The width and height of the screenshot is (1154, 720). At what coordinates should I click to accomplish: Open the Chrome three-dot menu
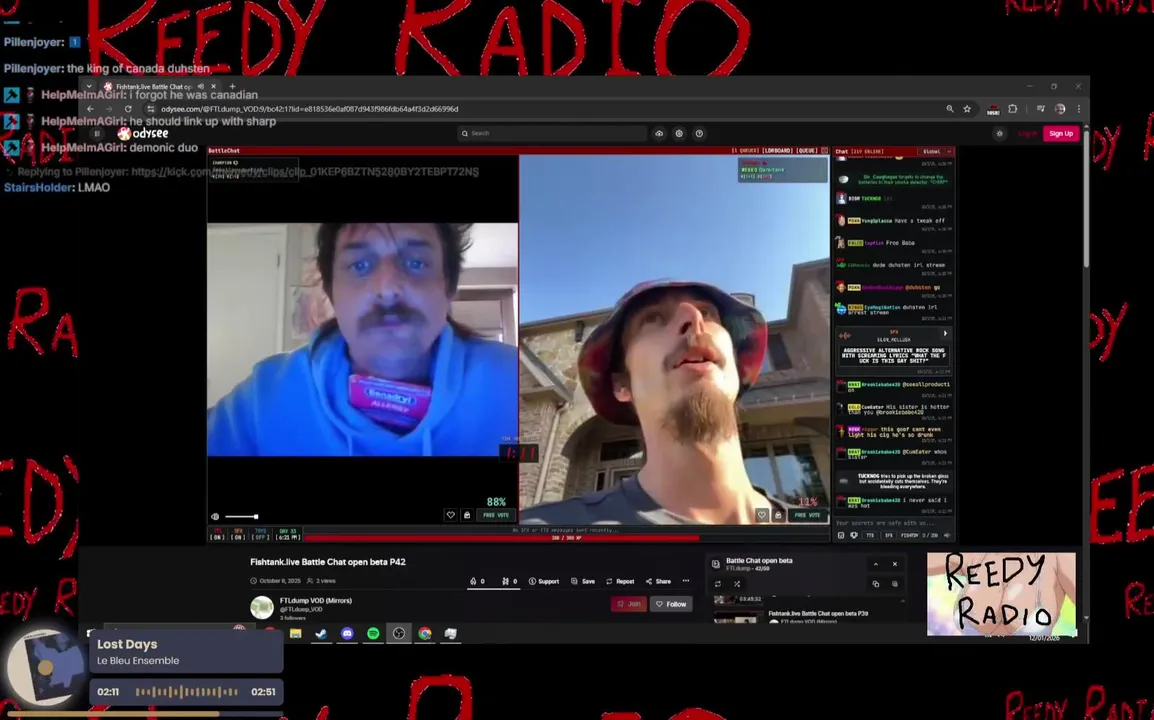tap(1079, 109)
